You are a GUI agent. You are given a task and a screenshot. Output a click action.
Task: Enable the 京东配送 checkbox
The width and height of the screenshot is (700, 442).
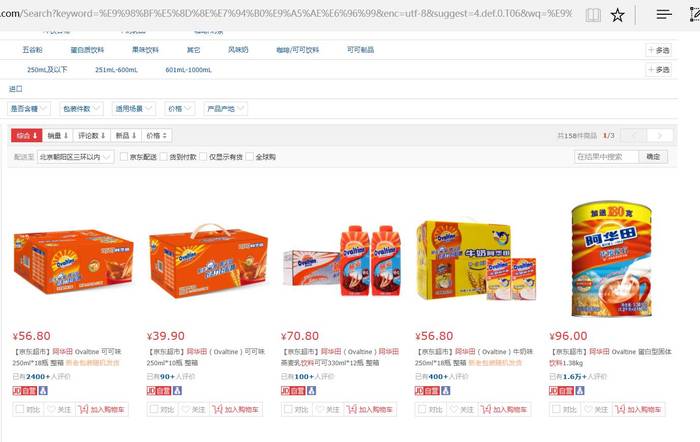click(124, 157)
